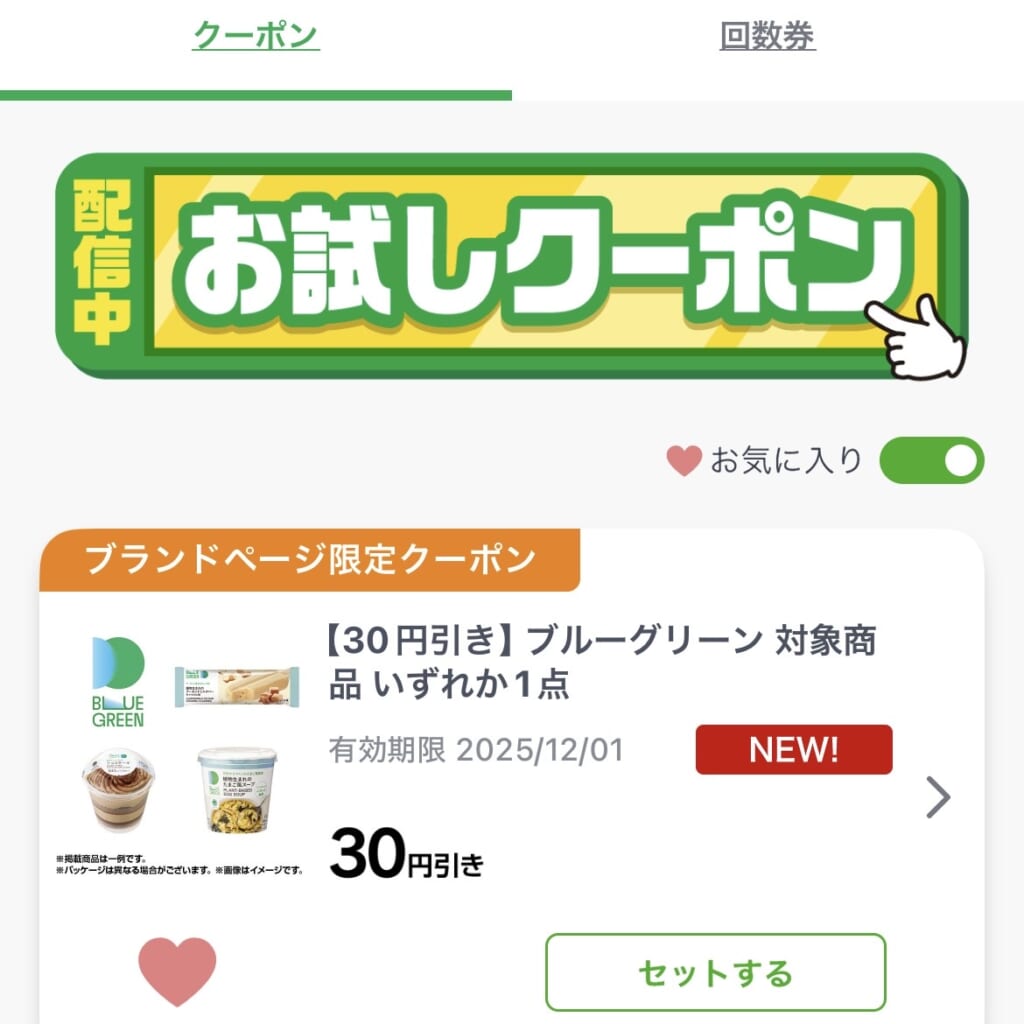Tap the snack bar product image

click(237, 686)
